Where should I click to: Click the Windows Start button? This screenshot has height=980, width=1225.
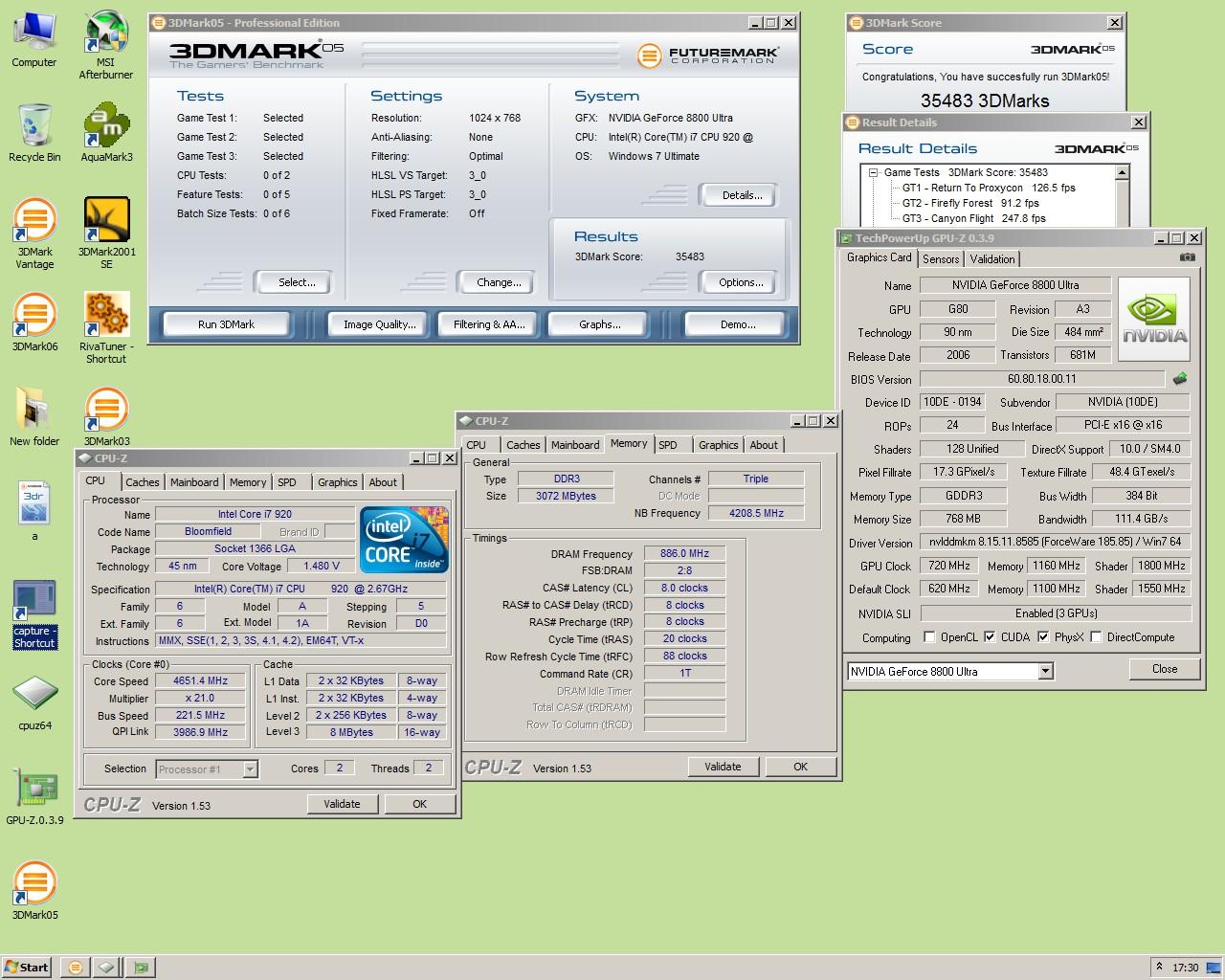(27, 968)
